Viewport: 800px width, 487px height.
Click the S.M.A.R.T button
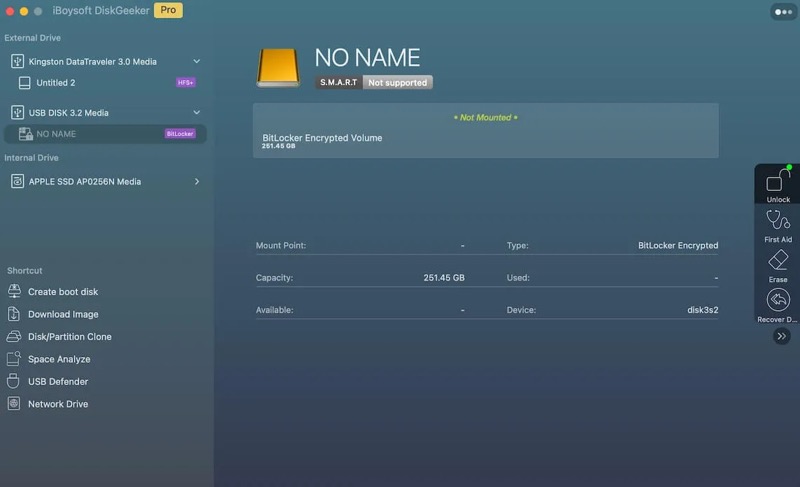(x=339, y=82)
